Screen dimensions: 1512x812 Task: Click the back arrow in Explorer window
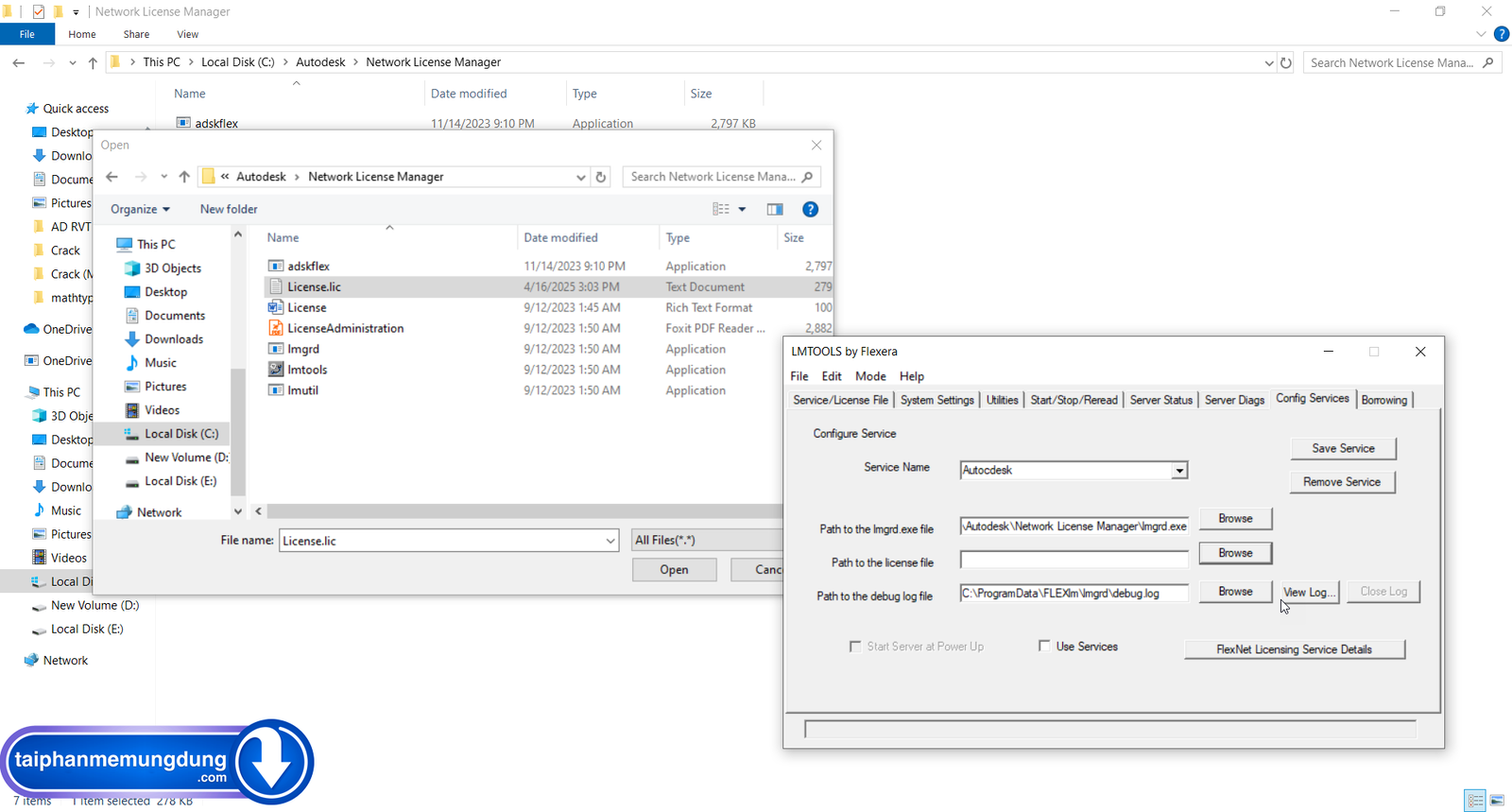click(19, 62)
